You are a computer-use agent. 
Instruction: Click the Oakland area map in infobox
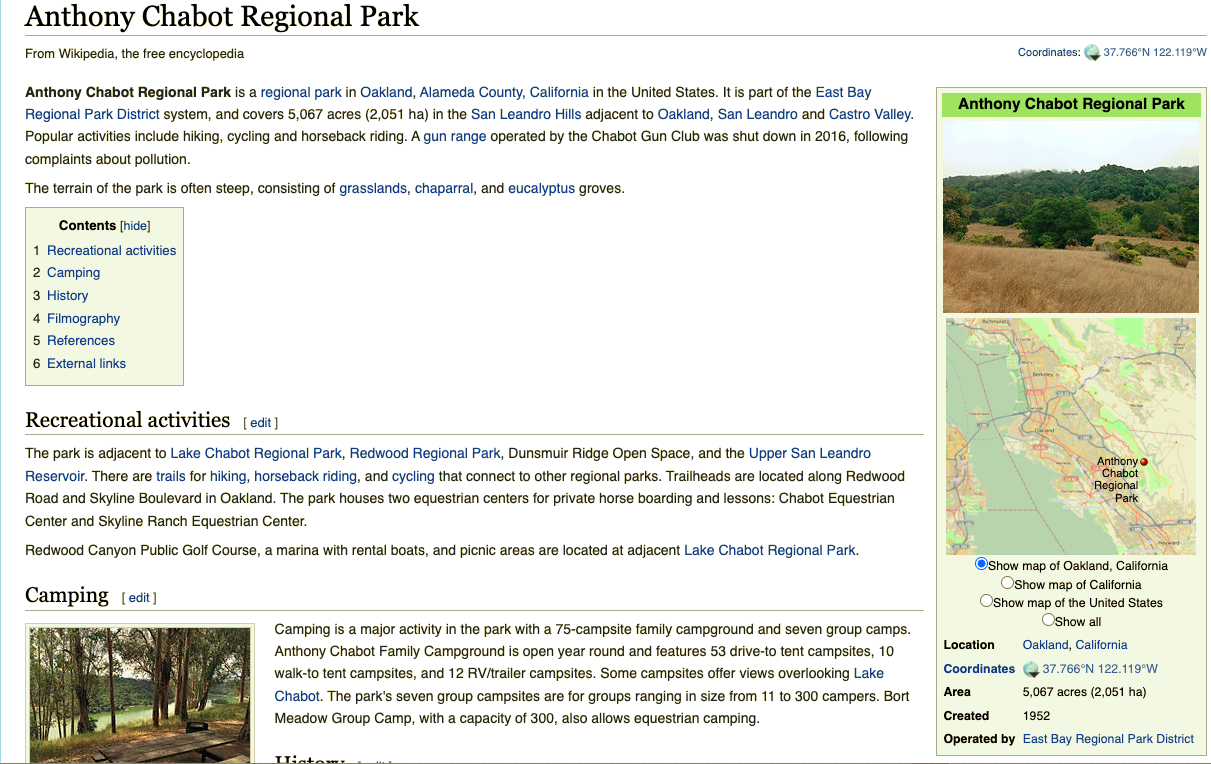click(x=1071, y=436)
